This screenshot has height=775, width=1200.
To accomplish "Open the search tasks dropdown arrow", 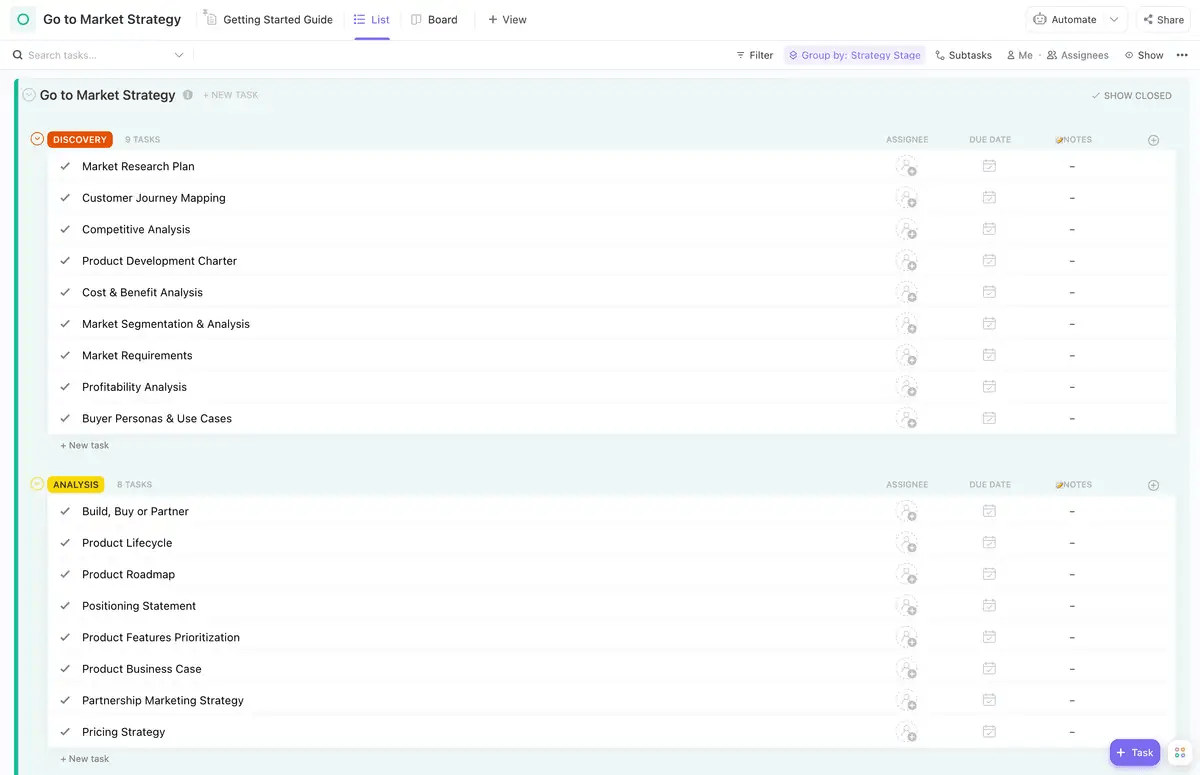I will point(179,55).
